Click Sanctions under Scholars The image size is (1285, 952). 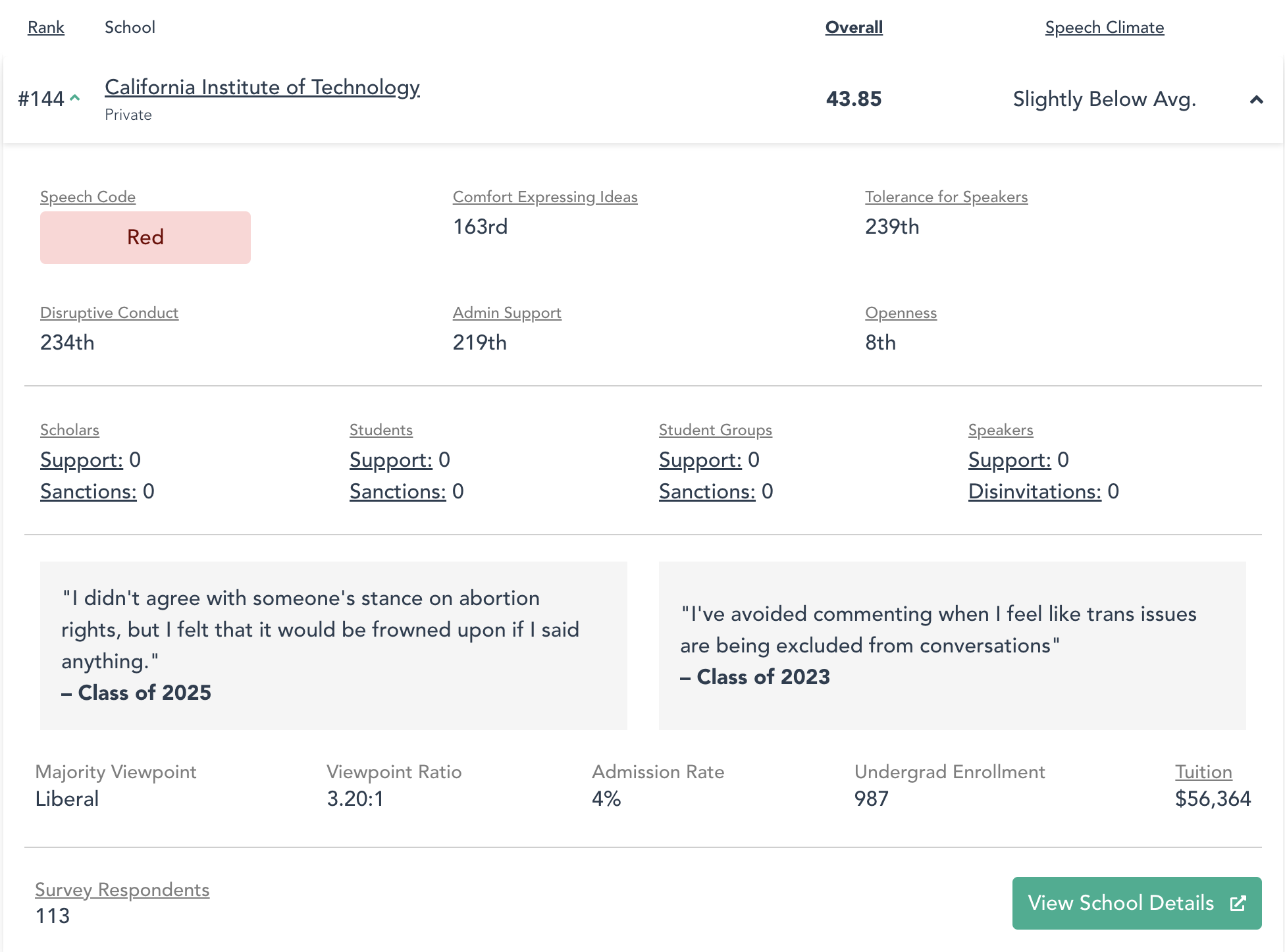pyautogui.click(x=88, y=491)
